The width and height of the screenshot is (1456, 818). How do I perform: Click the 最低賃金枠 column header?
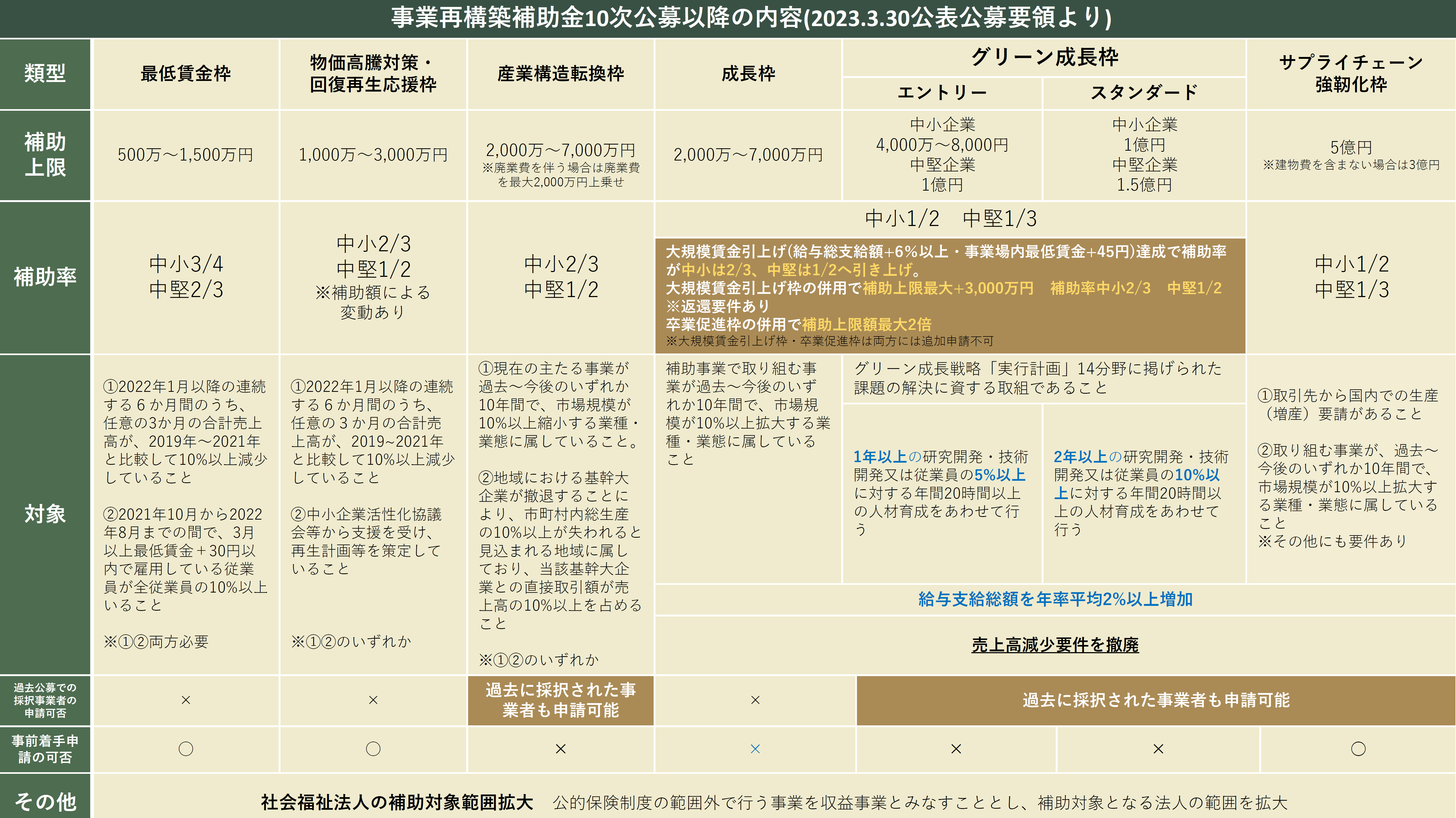(185, 73)
